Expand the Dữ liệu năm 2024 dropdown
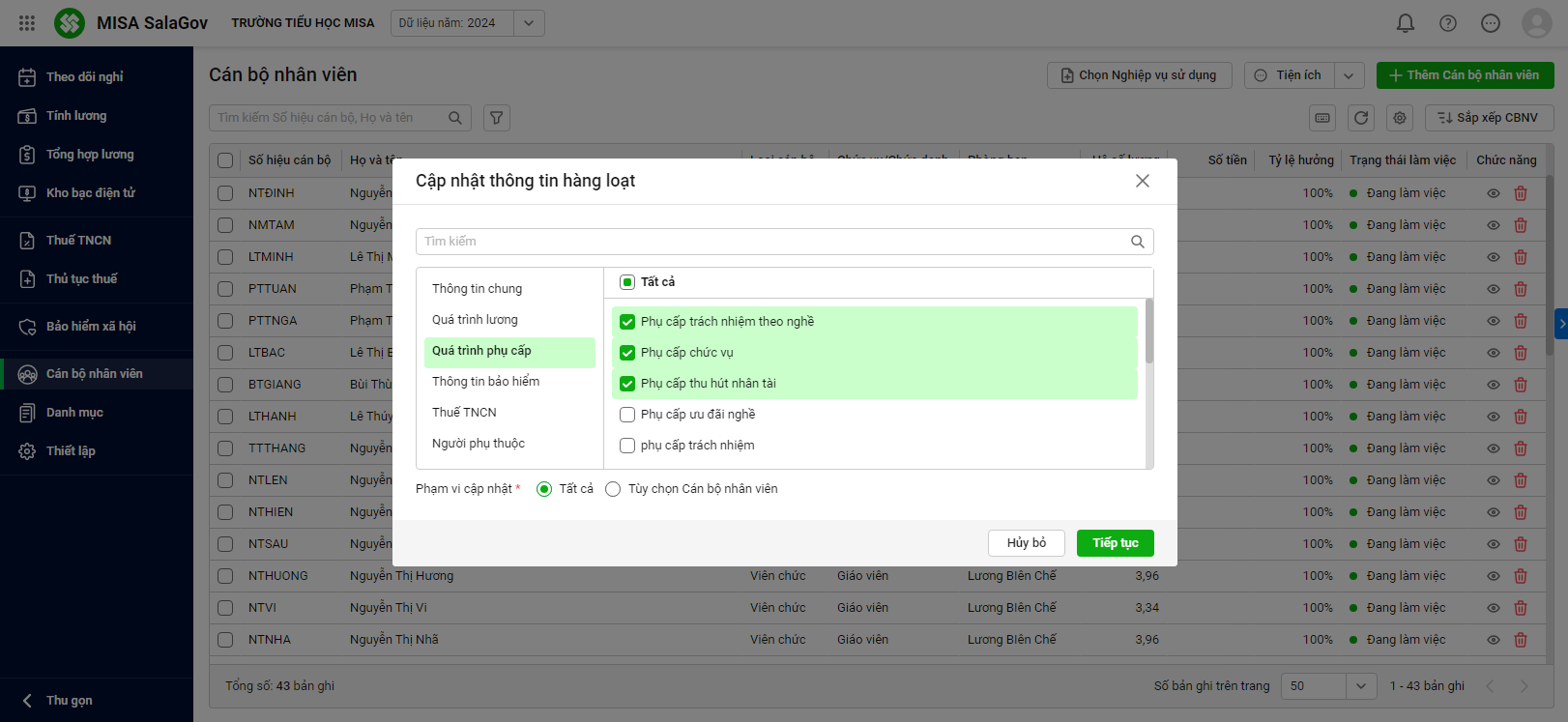The width and height of the screenshot is (1568, 722). tap(529, 23)
